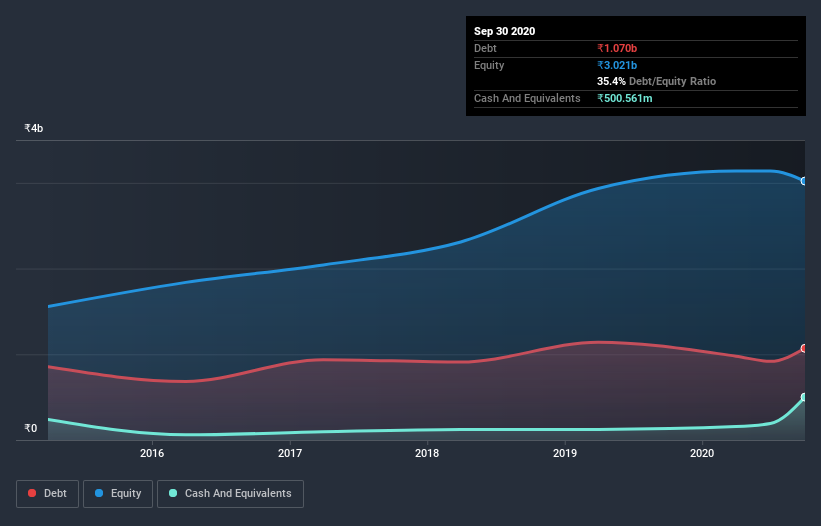Select the 2019 x-axis label
The height and width of the screenshot is (526, 821).
(565, 453)
